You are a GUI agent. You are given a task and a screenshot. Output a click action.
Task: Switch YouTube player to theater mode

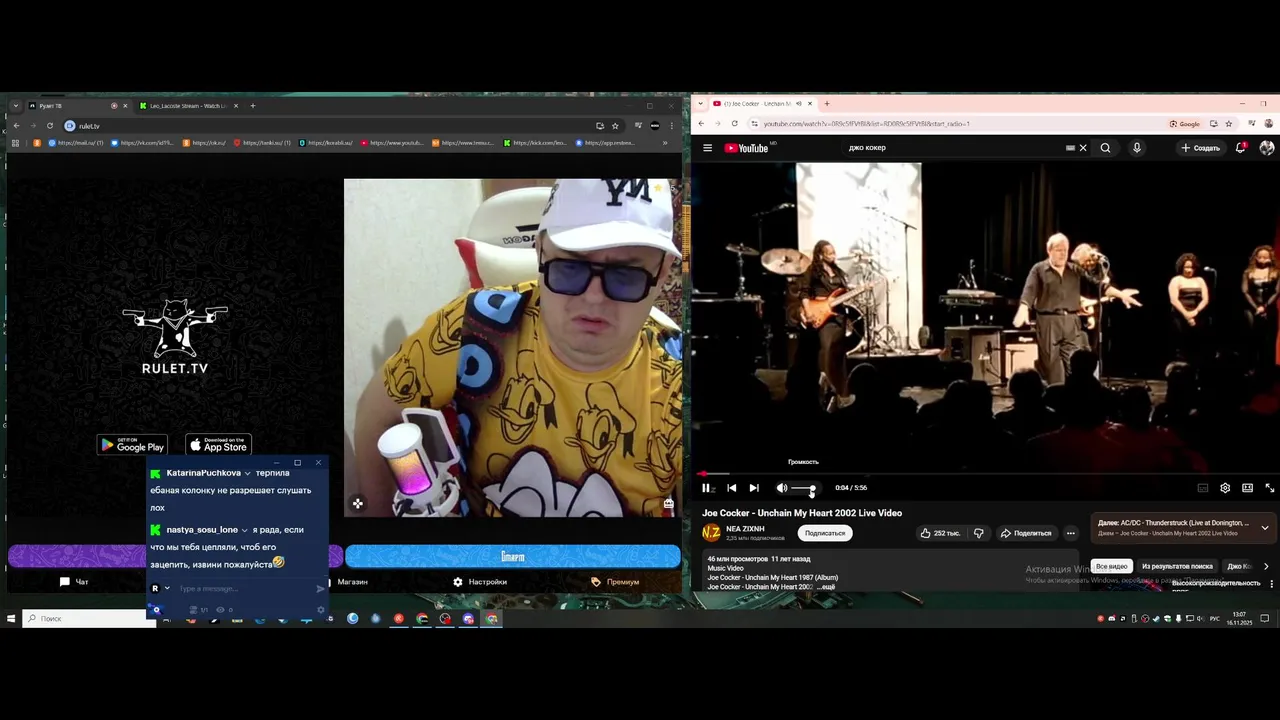coord(1247,488)
